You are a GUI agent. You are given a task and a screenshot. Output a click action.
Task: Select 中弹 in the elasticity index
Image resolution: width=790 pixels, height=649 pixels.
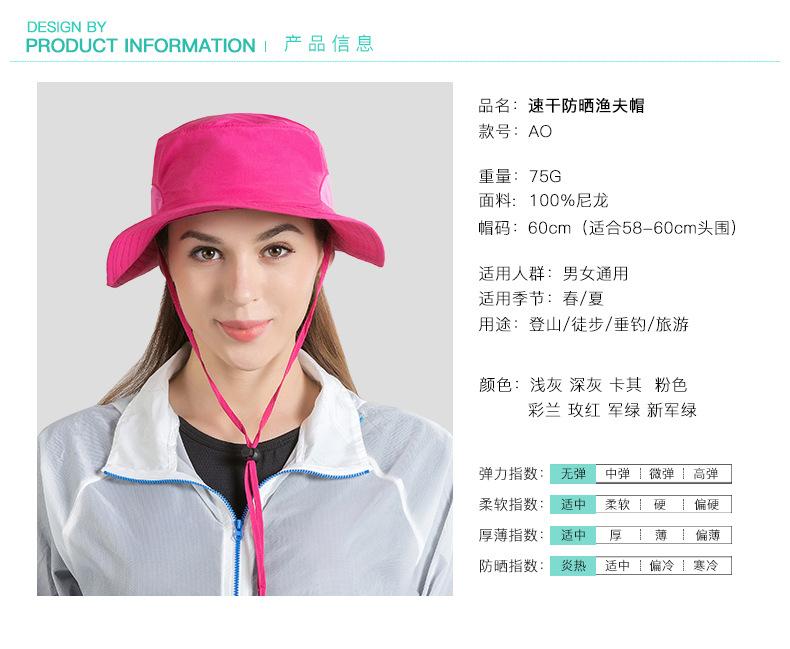(x=618, y=474)
